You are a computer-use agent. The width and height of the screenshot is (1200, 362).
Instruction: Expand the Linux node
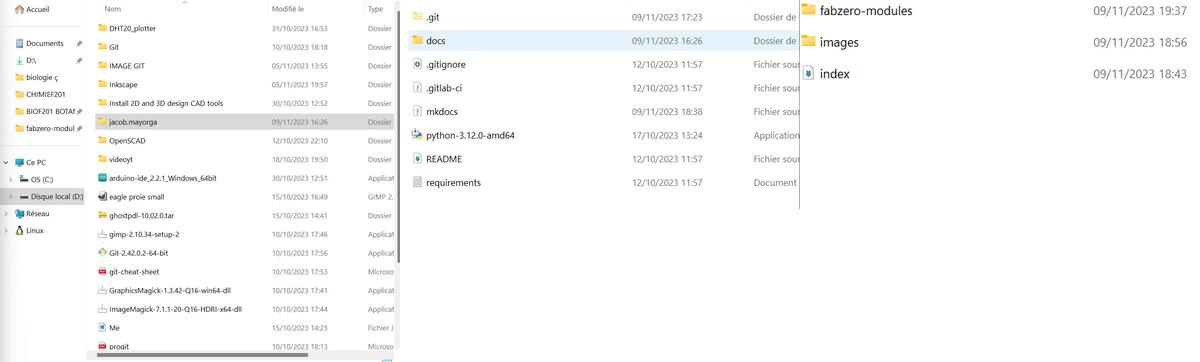tap(5, 230)
